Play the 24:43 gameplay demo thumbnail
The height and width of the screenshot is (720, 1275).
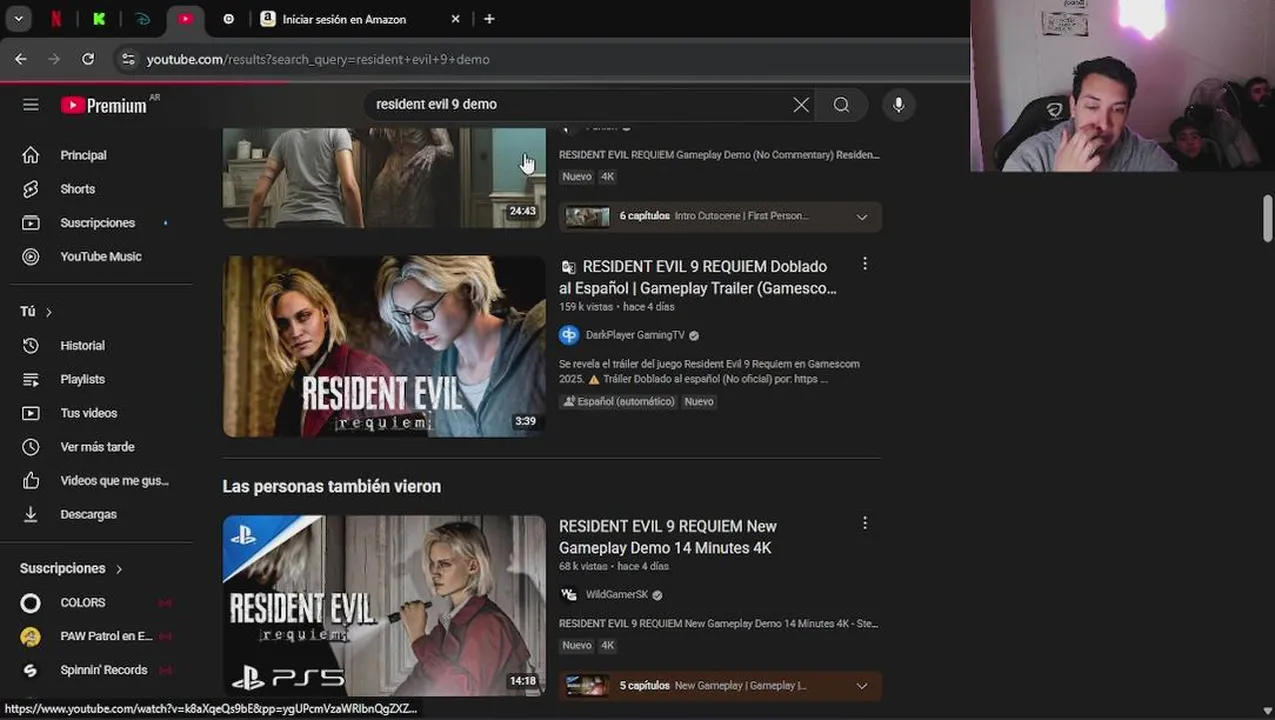384,178
